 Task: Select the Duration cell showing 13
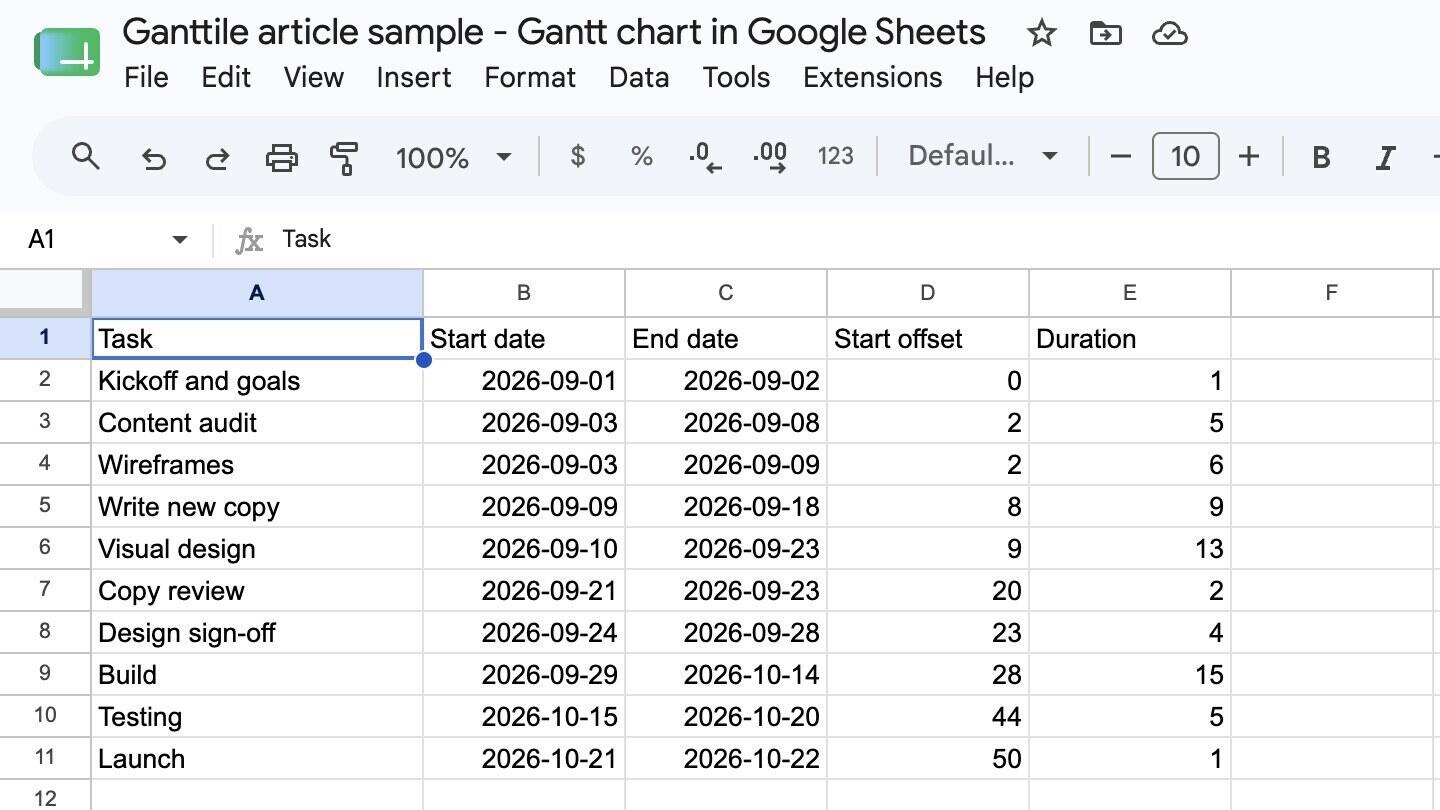tap(1130, 548)
